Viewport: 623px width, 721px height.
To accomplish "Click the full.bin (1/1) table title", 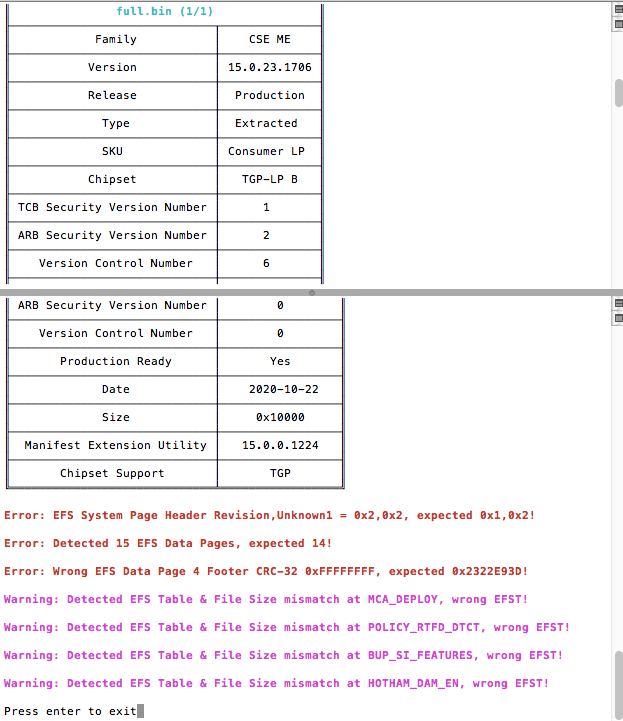I will pyautogui.click(x=165, y=11).
